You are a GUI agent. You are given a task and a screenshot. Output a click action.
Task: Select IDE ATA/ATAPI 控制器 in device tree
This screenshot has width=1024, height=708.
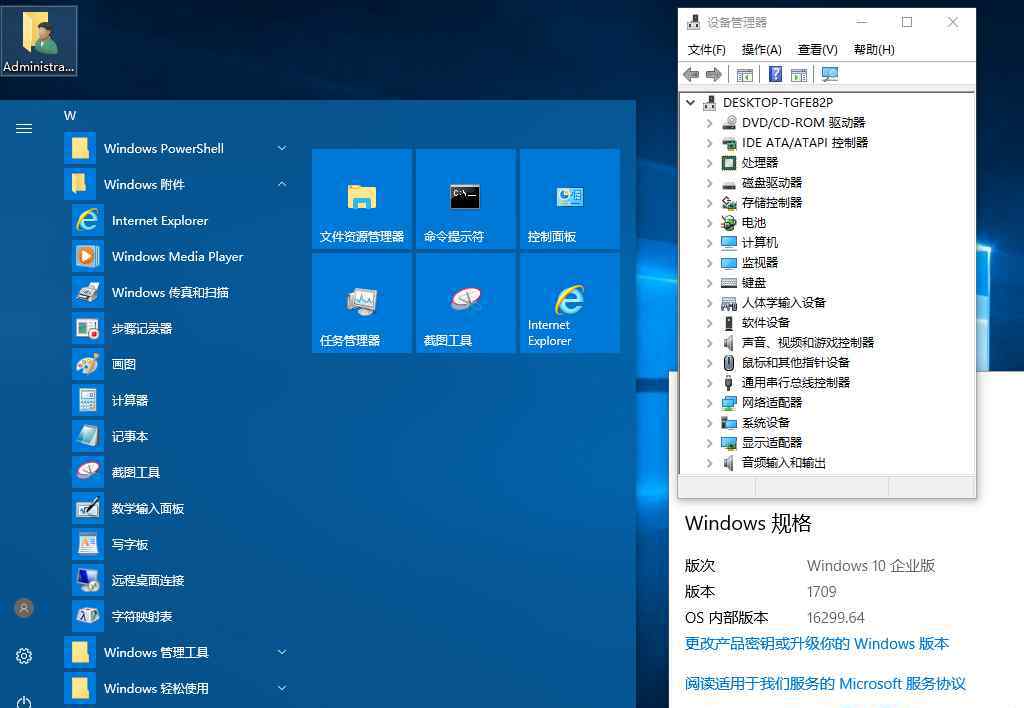805,142
